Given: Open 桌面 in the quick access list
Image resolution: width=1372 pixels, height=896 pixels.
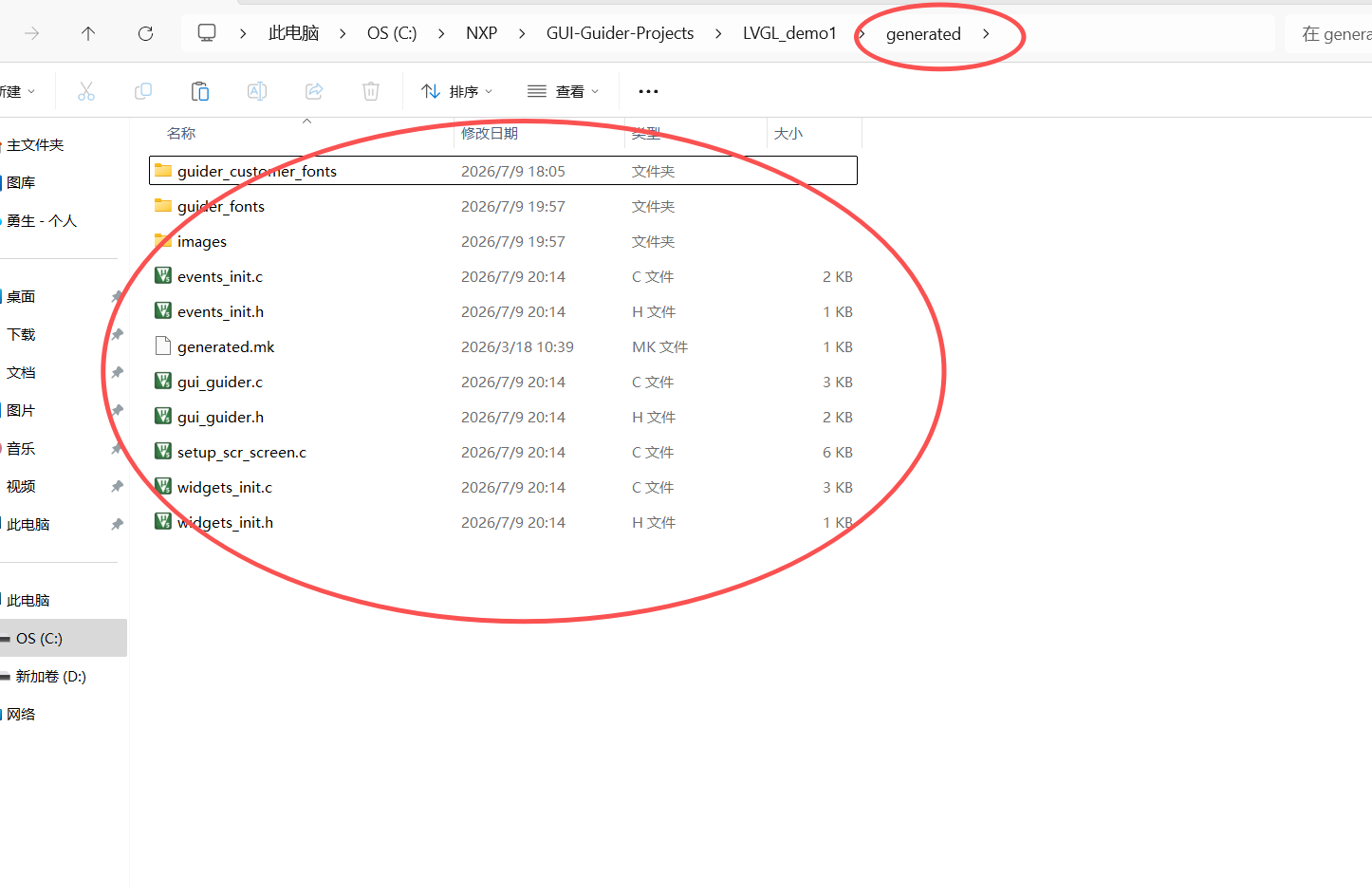Looking at the screenshot, I should pos(21,296).
